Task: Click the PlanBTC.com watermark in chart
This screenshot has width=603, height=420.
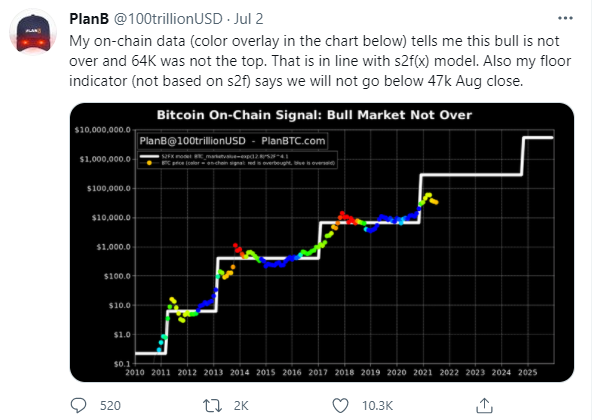Action: tap(293, 141)
